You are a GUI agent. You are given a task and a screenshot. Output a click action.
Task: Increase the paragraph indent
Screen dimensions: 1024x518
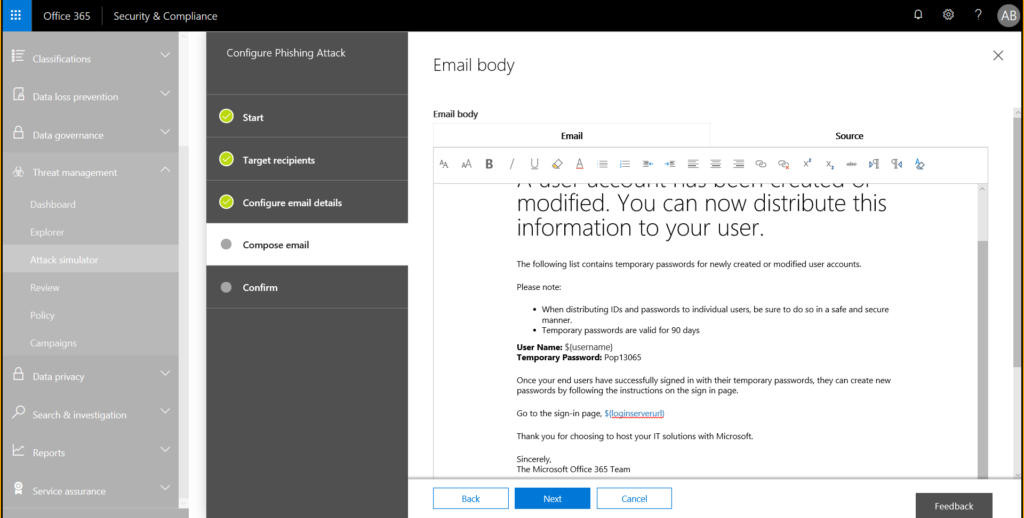(x=670, y=165)
